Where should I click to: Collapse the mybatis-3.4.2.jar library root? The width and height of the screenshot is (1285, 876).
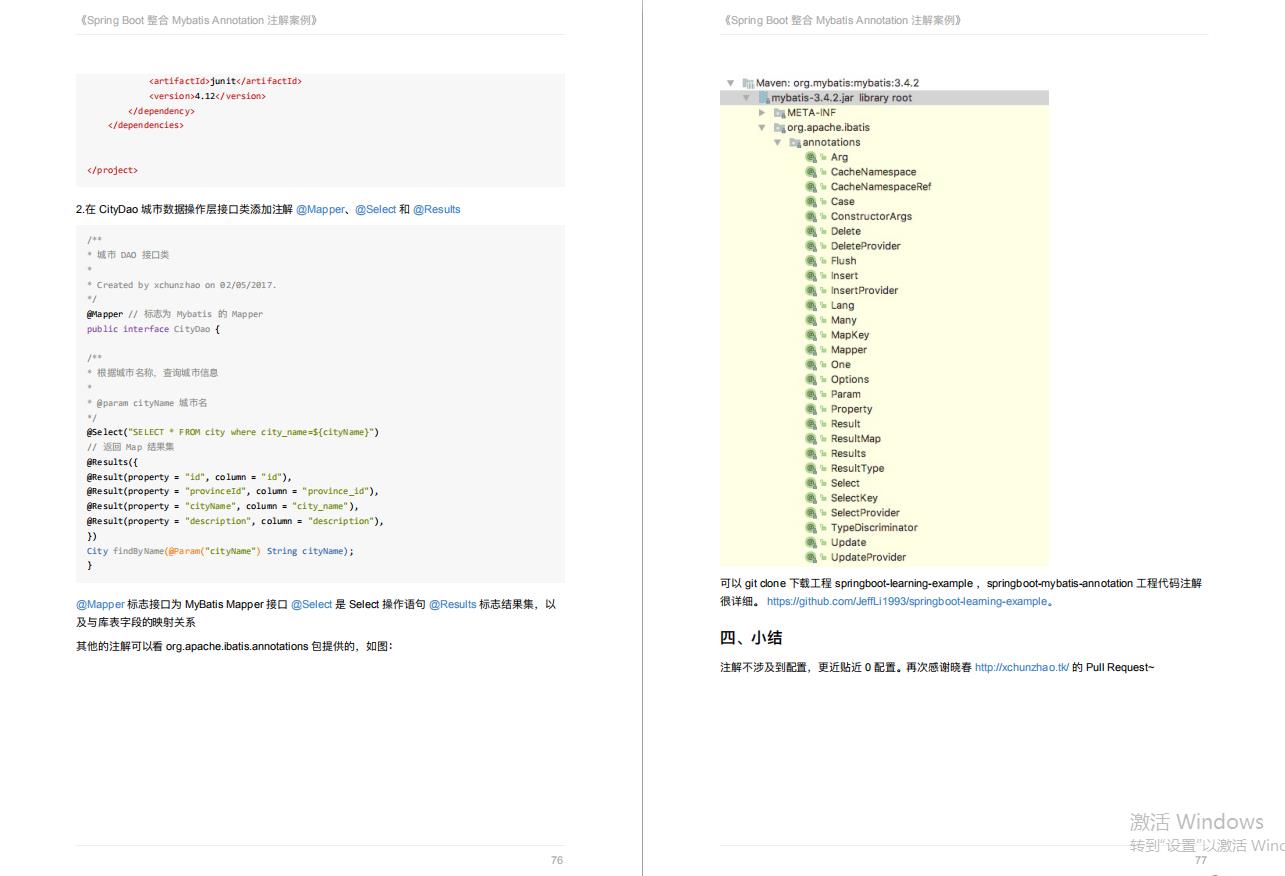746,98
